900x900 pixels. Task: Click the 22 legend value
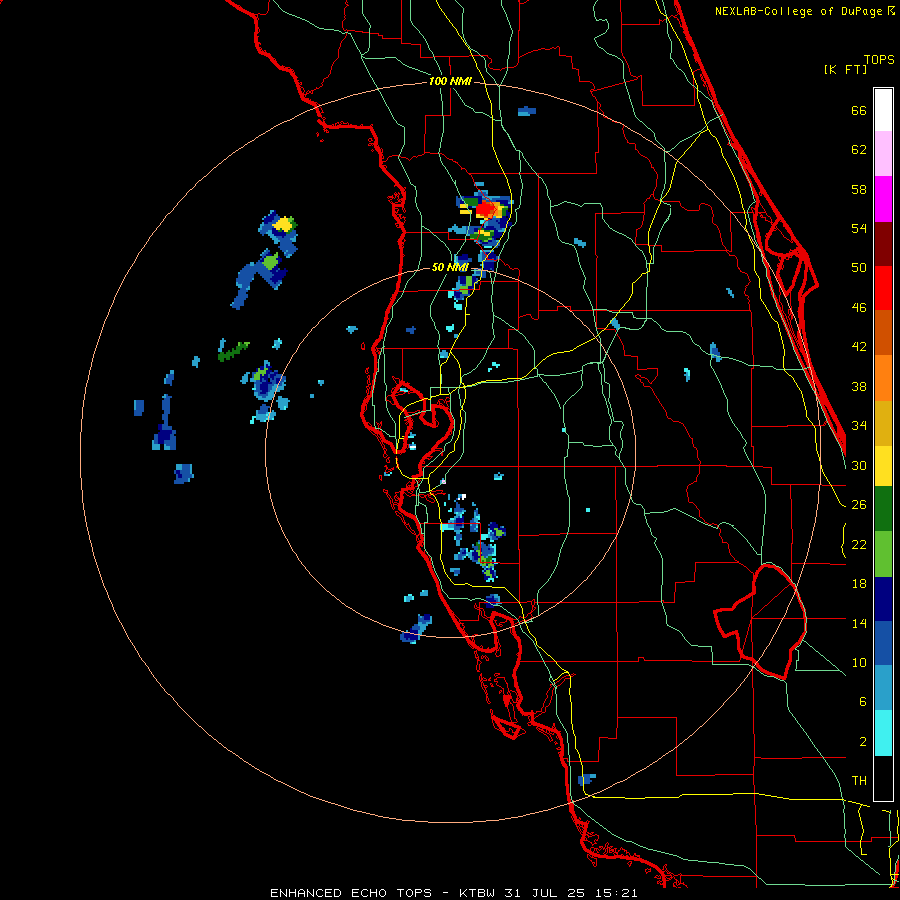pos(859,544)
